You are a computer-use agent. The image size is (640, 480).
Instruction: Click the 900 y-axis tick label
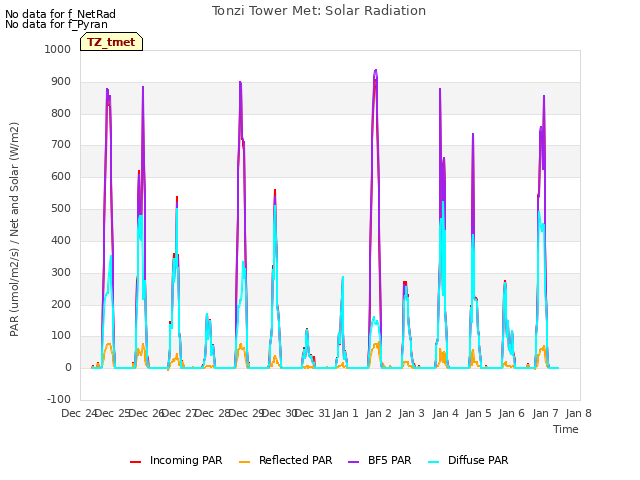pyautogui.click(x=61, y=82)
